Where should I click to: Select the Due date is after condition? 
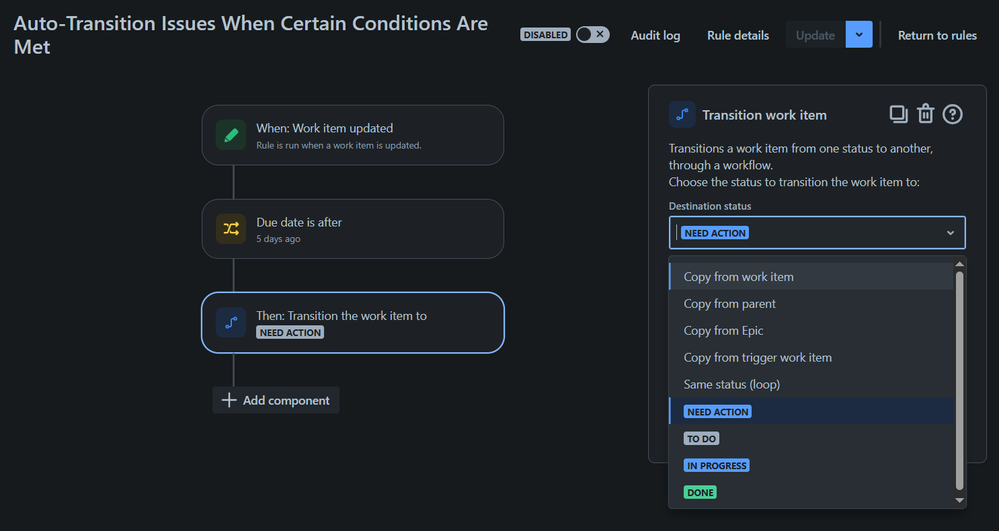pos(353,229)
